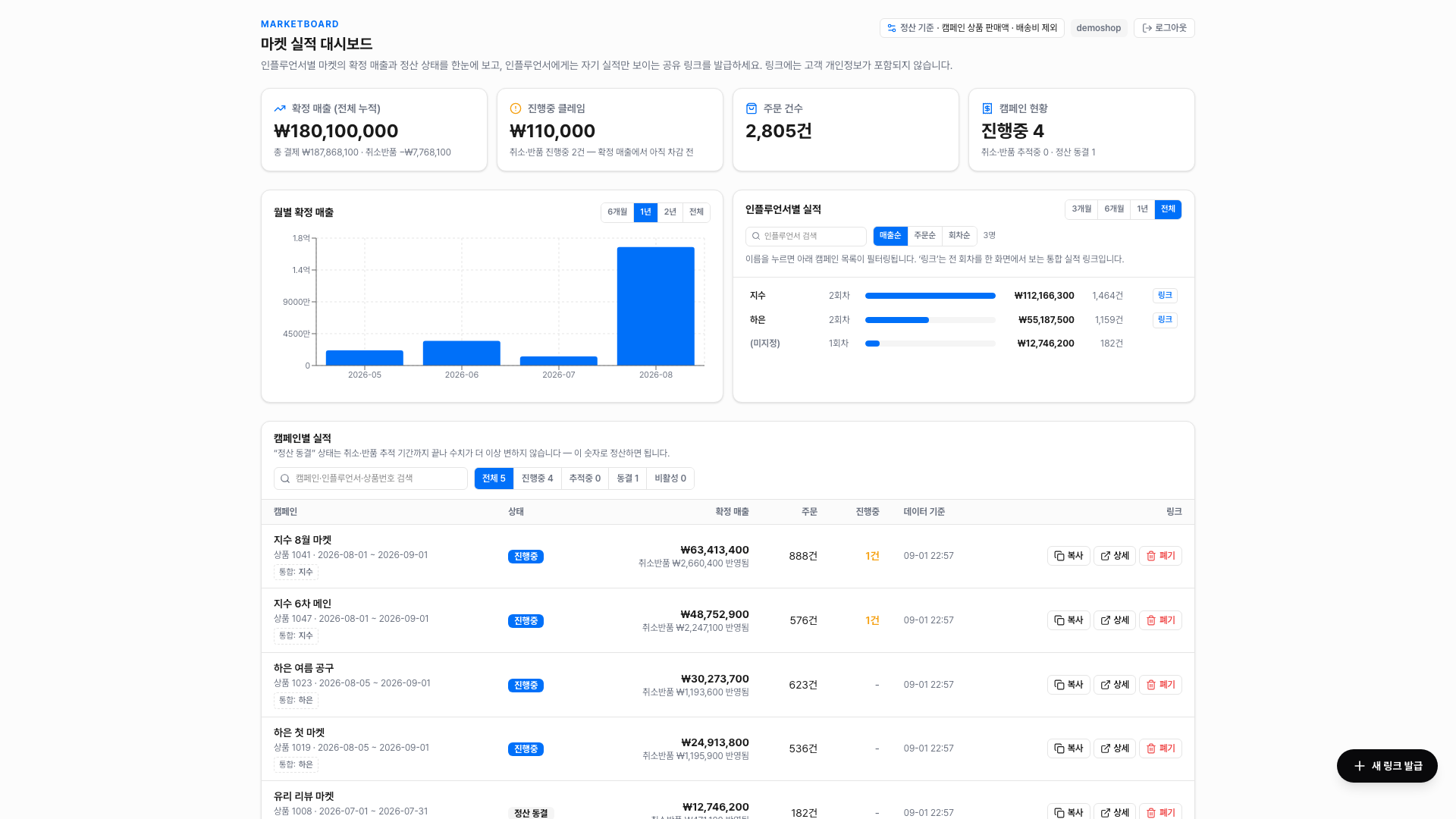Filter campaigns by 진행중 4 tab
The height and width of the screenshot is (819, 1456).
pos(537,479)
